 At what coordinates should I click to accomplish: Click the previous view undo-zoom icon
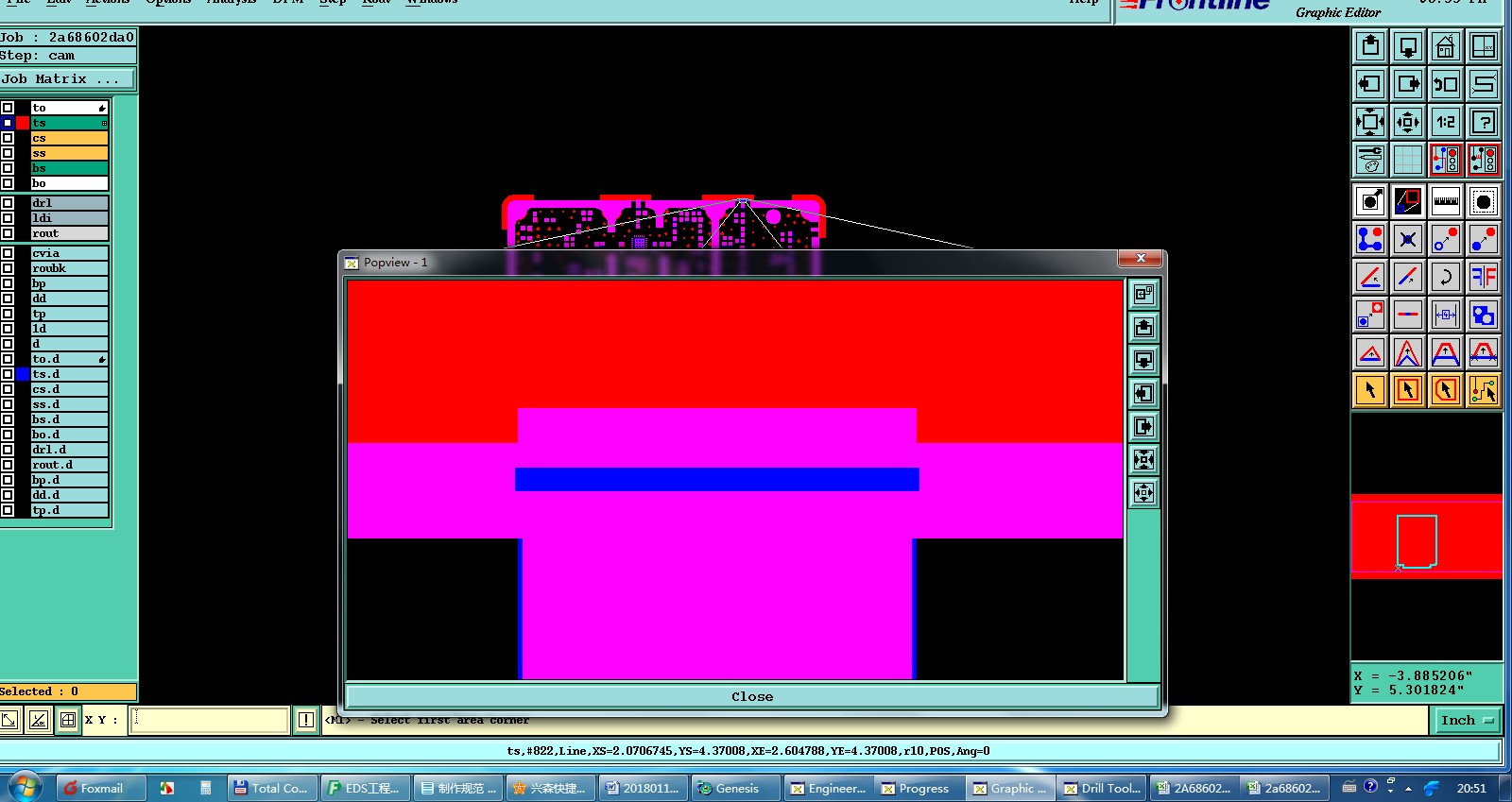click(x=1446, y=84)
